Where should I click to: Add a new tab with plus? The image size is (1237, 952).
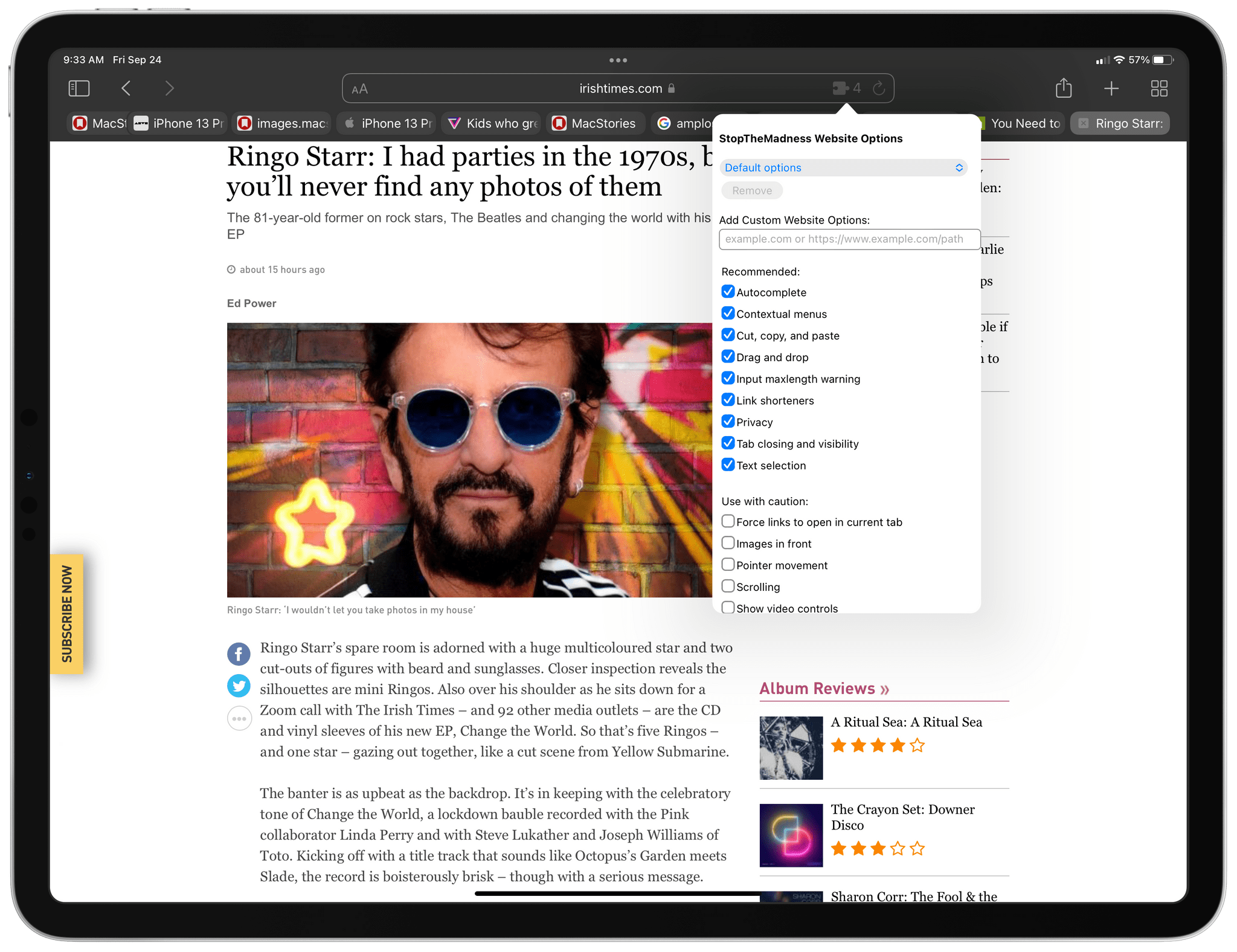(1111, 89)
